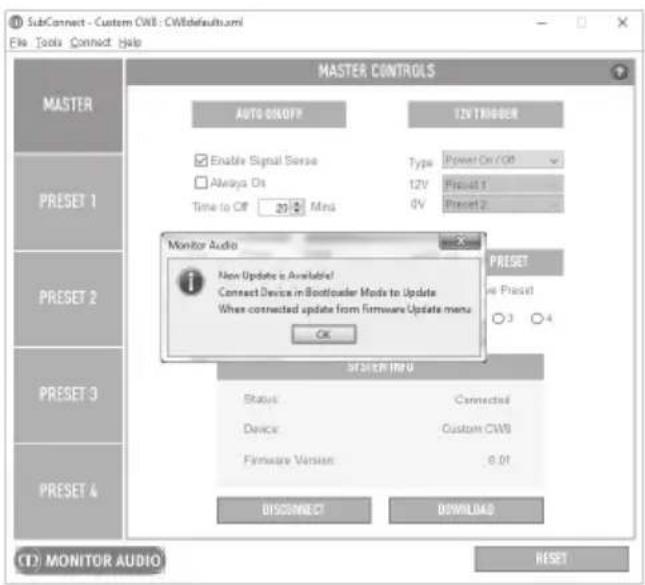Click the Time to Off value field

point(275,207)
